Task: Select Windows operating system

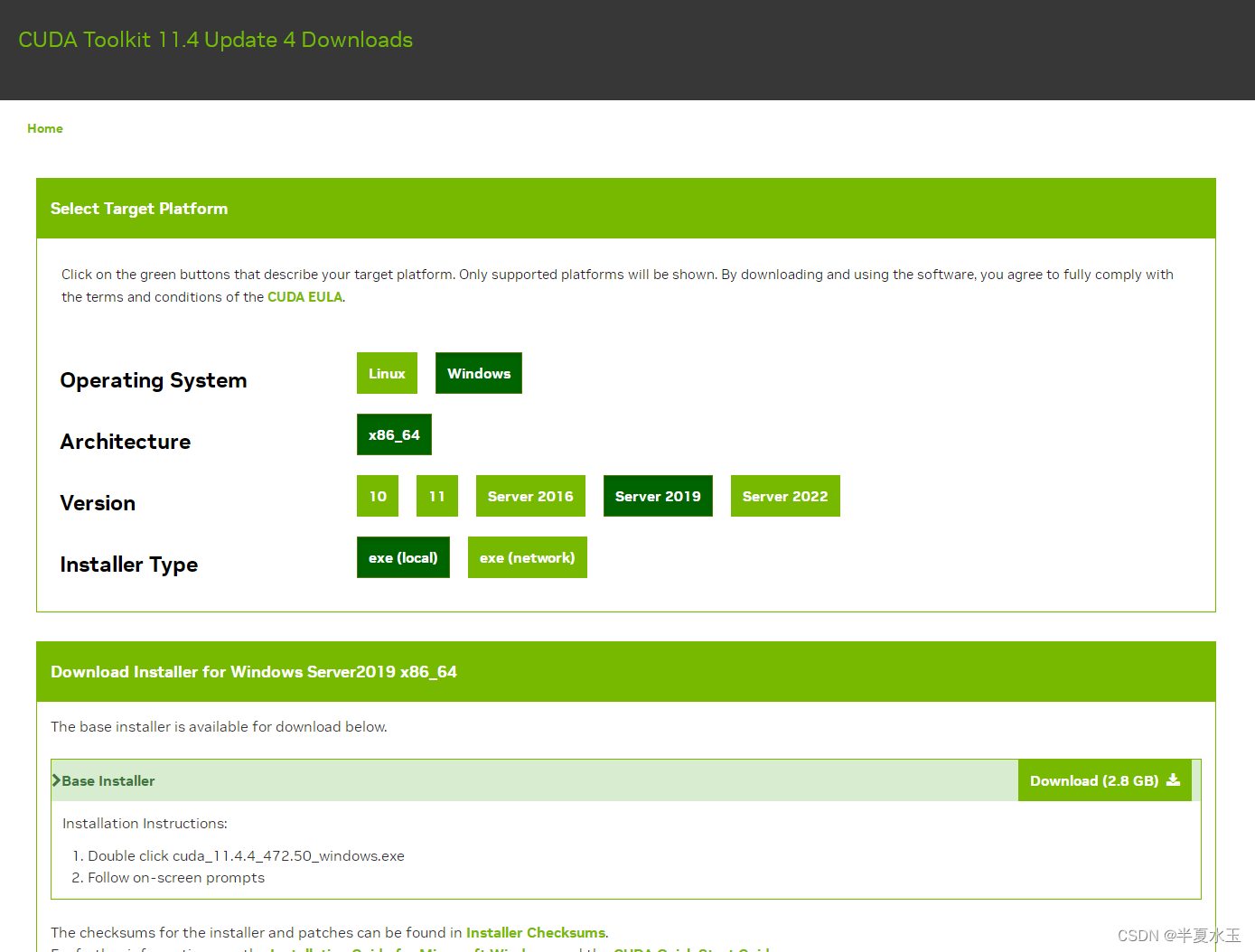Action: pos(479,373)
